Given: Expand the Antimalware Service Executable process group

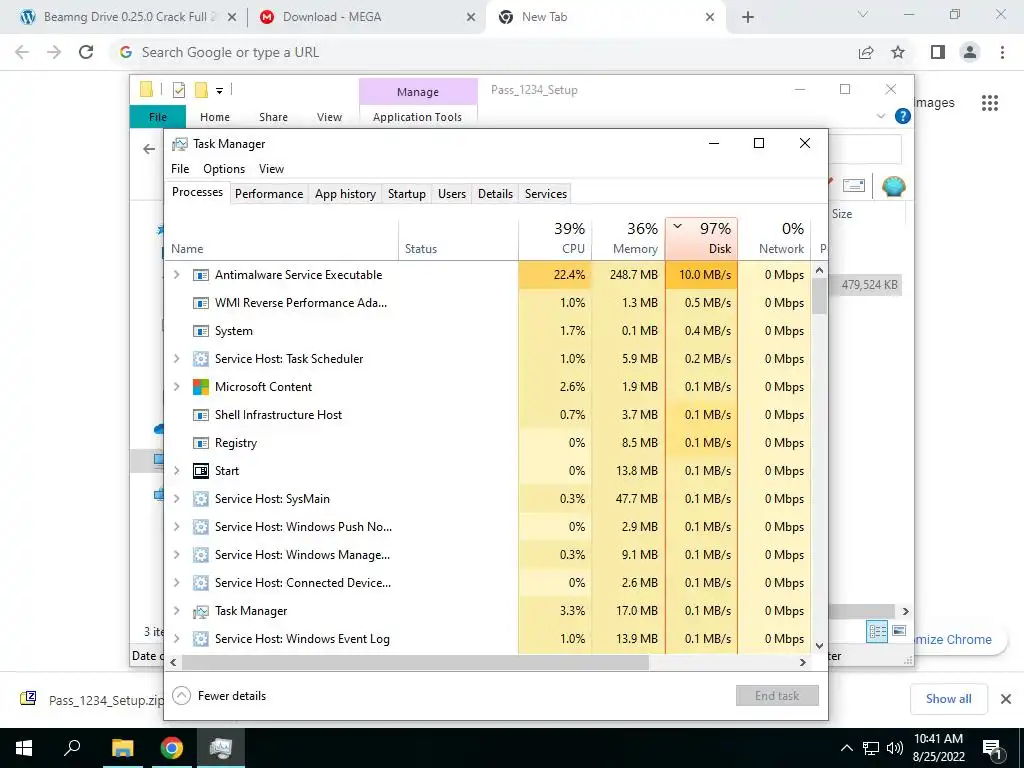Looking at the screenshot, I should tap(176, 275).
